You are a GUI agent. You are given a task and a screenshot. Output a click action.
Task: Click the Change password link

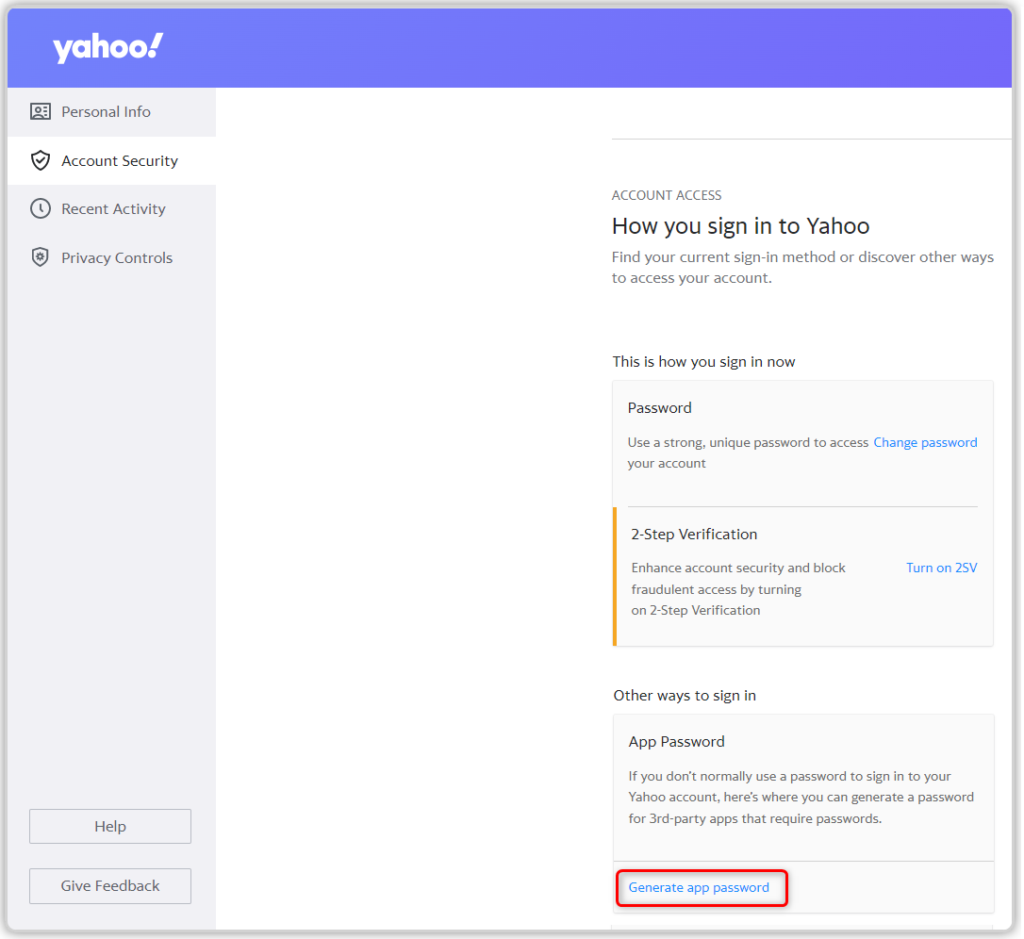coord(925,442)
